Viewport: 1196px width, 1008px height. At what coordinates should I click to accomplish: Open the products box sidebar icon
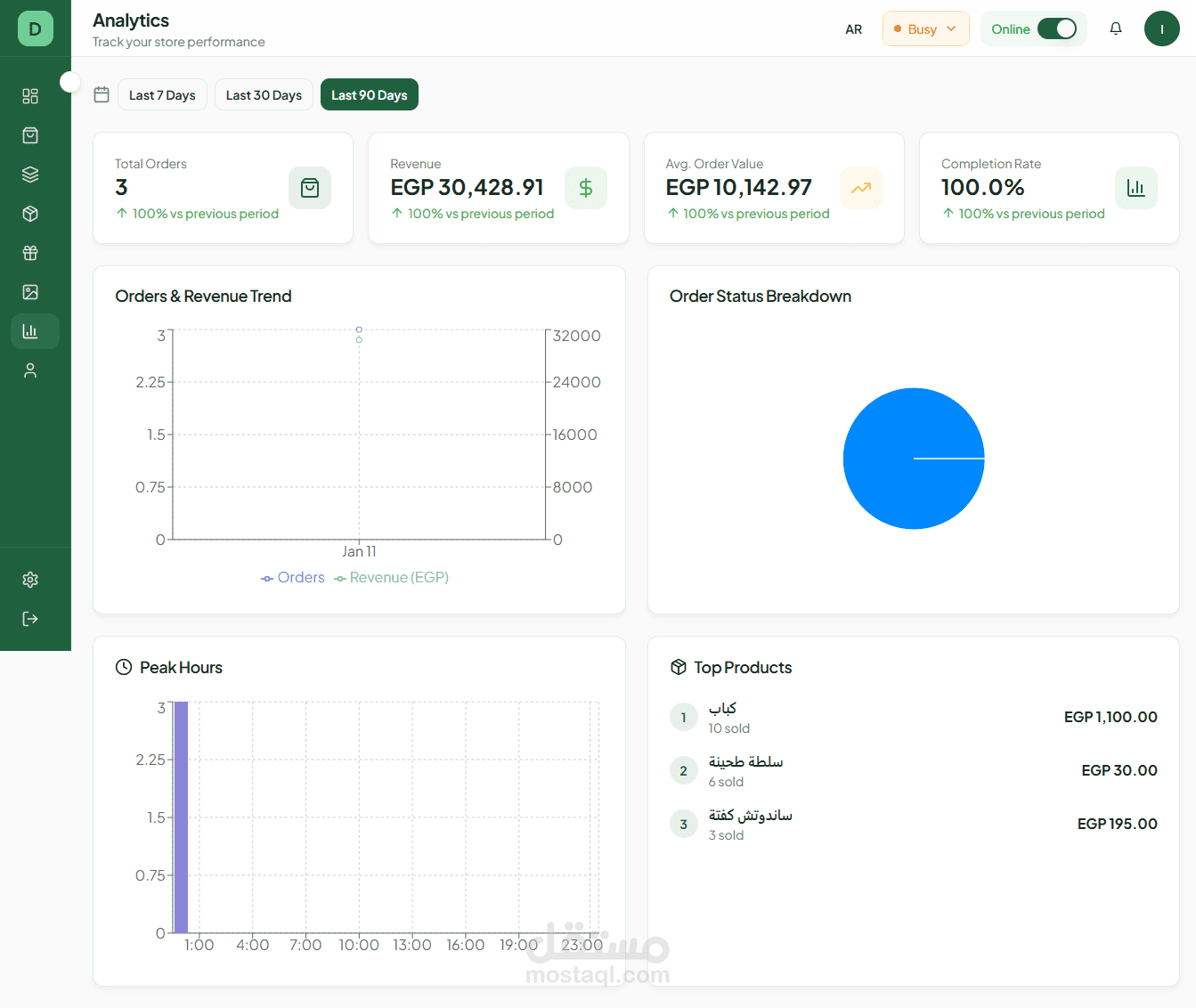[30, 214]
